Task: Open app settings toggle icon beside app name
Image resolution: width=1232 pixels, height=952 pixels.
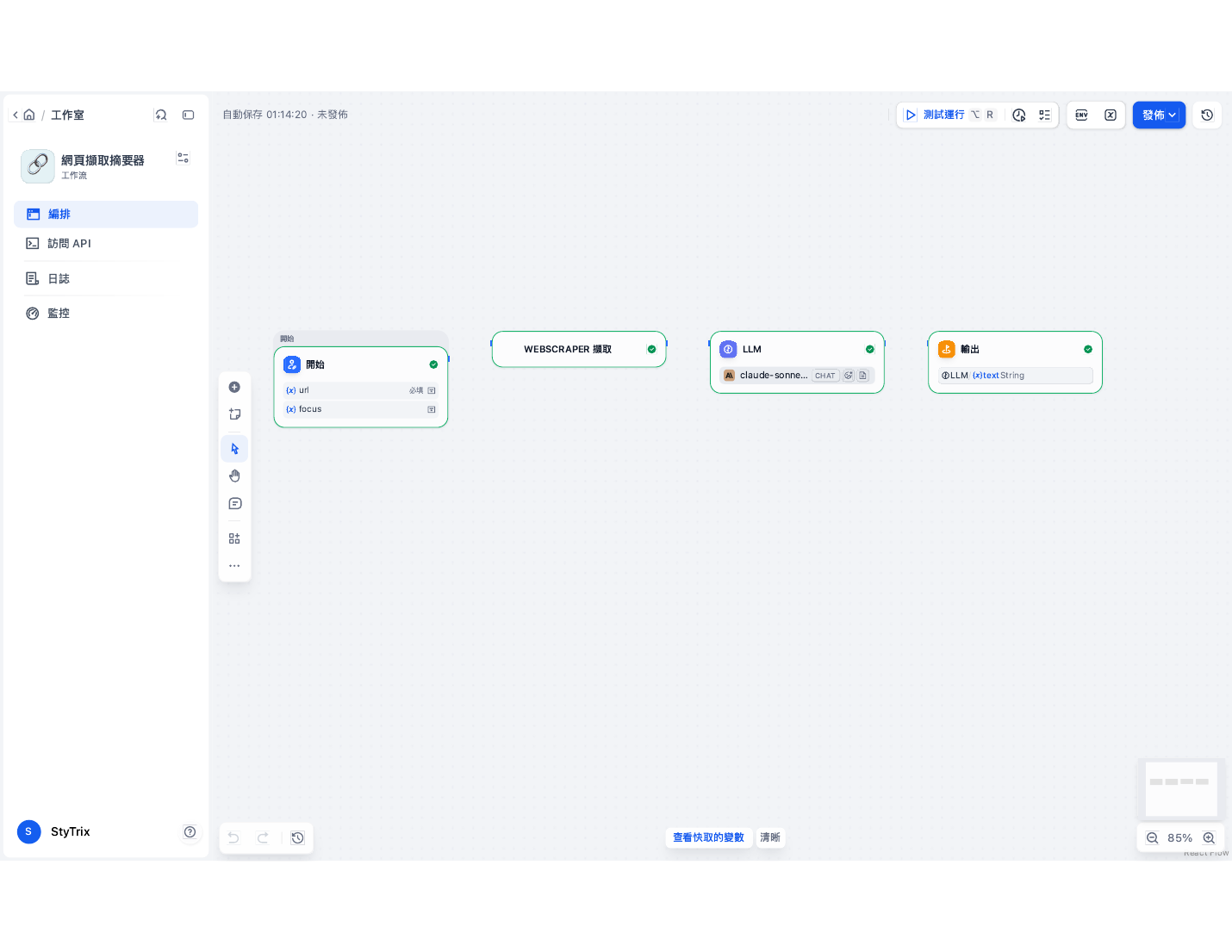Action: point(183,159)
